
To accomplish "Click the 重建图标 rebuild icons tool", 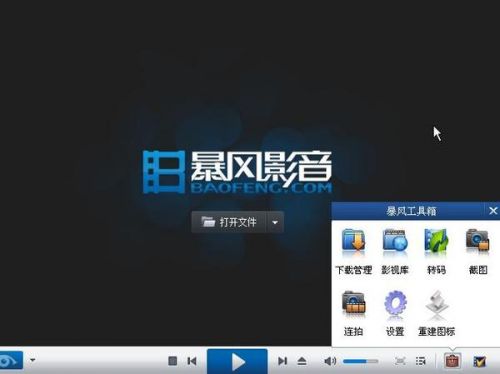I will [436, 313].
